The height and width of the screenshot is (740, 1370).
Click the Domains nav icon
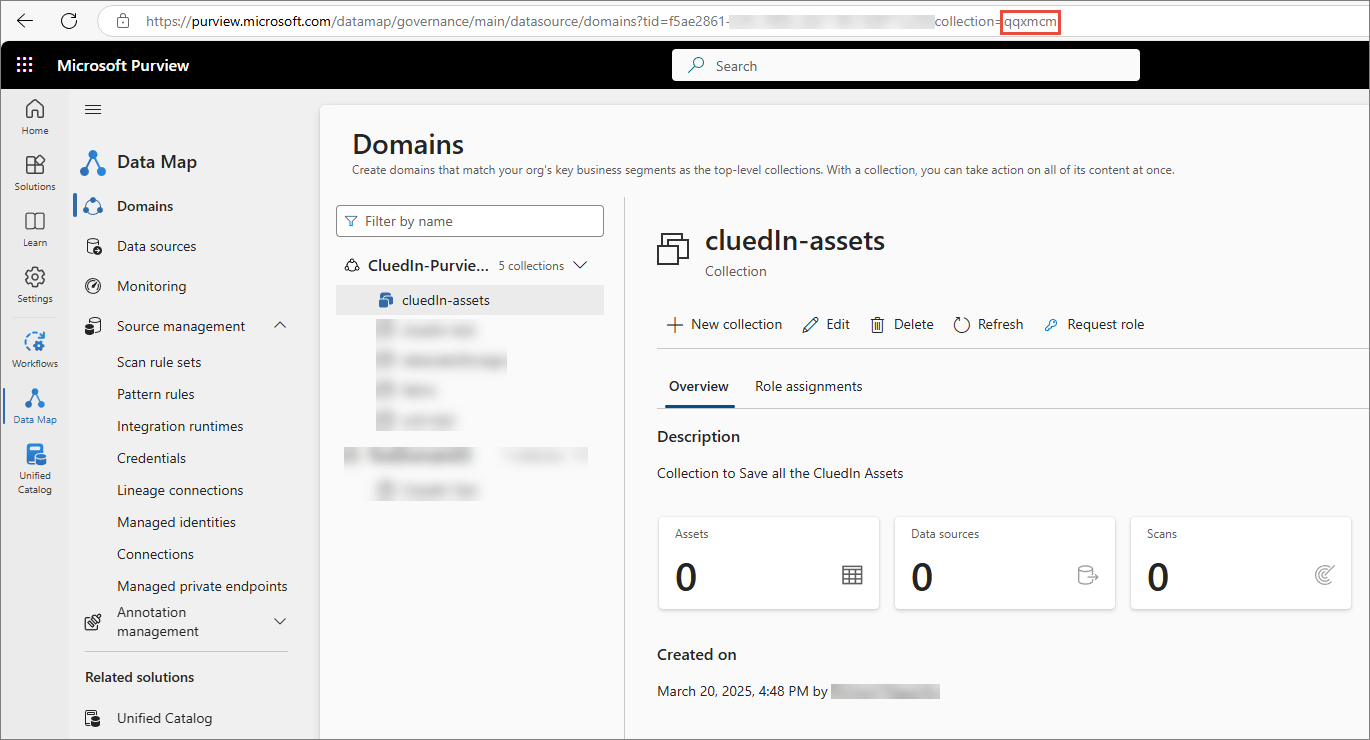94,206
